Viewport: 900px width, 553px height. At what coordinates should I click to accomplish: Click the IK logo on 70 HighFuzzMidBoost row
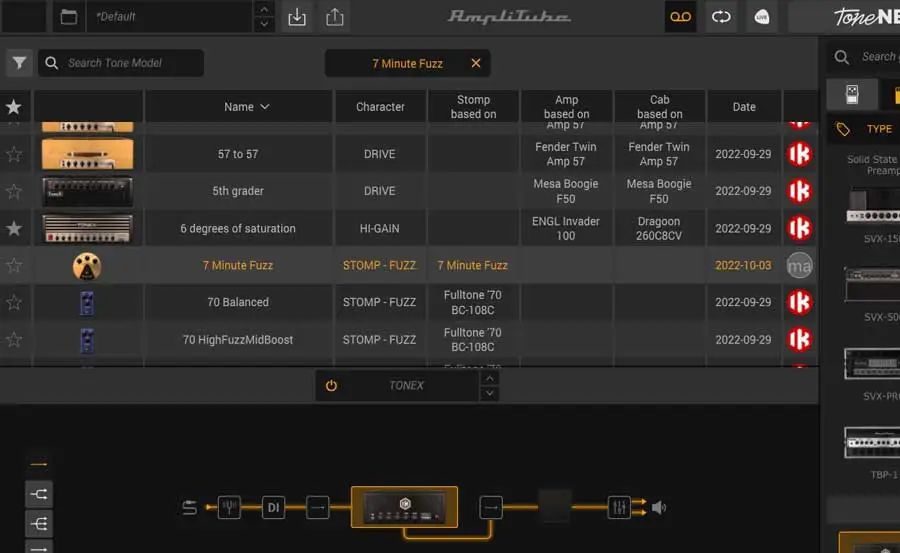point(799,339)
